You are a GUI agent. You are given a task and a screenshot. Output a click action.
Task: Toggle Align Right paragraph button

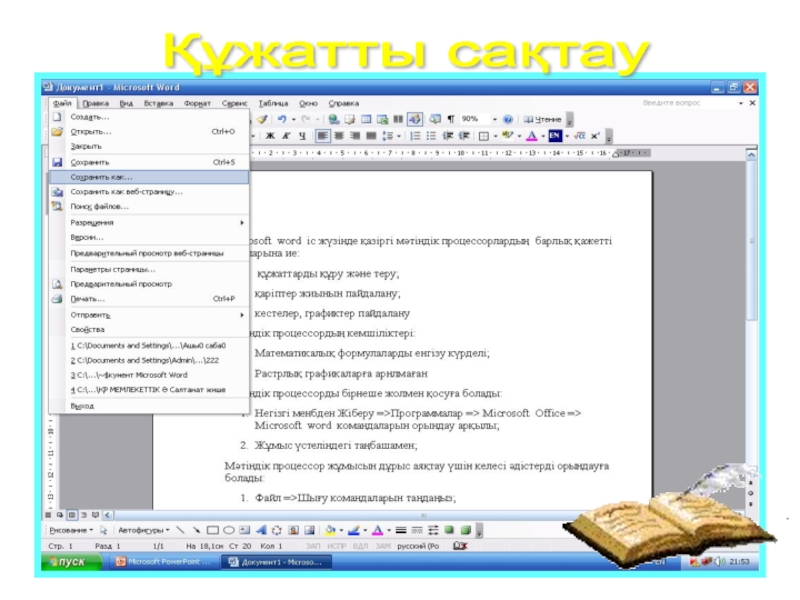[355, 136]
